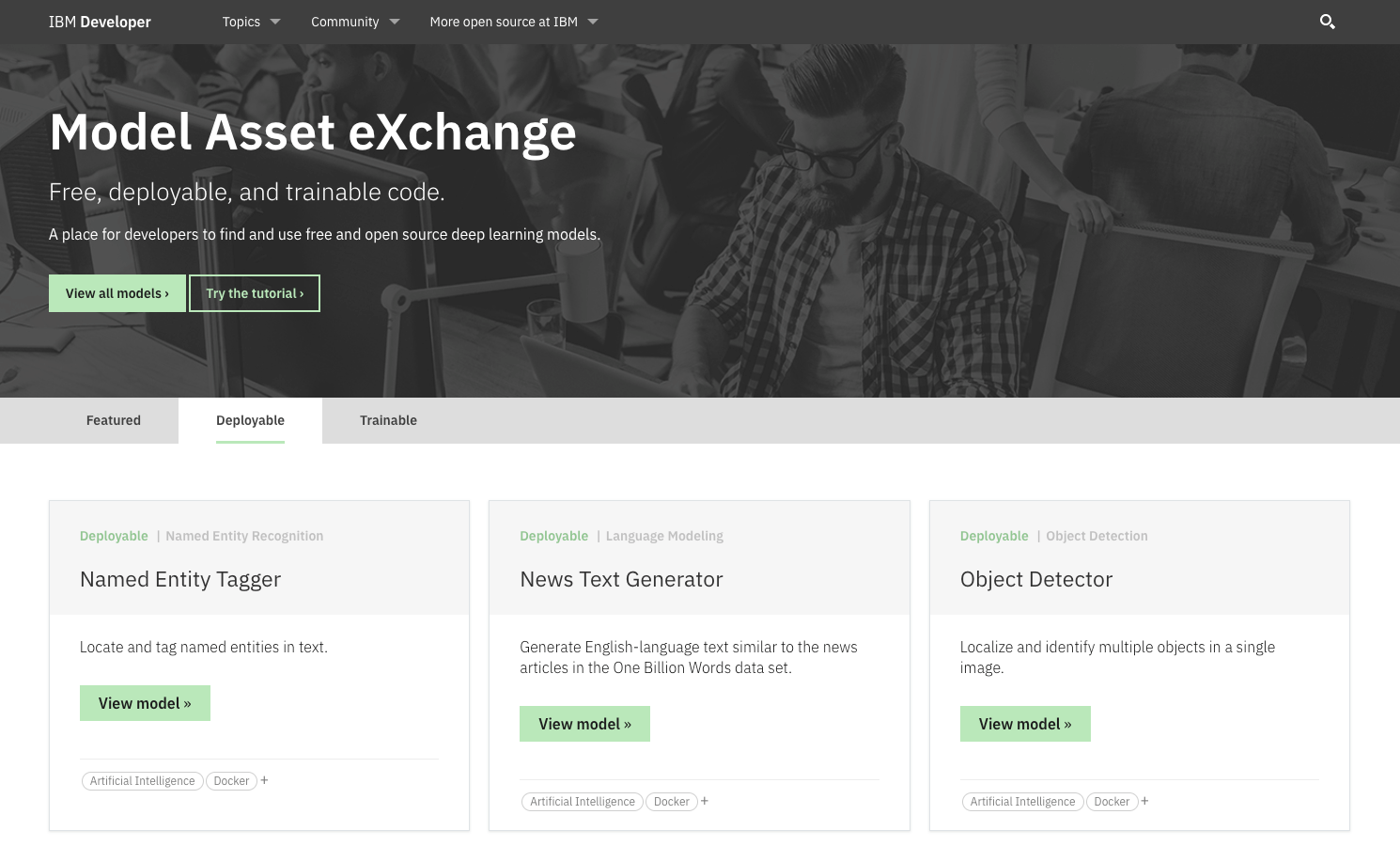Open the Named Entity Tagger title
1400x846 pixels.
180,579
